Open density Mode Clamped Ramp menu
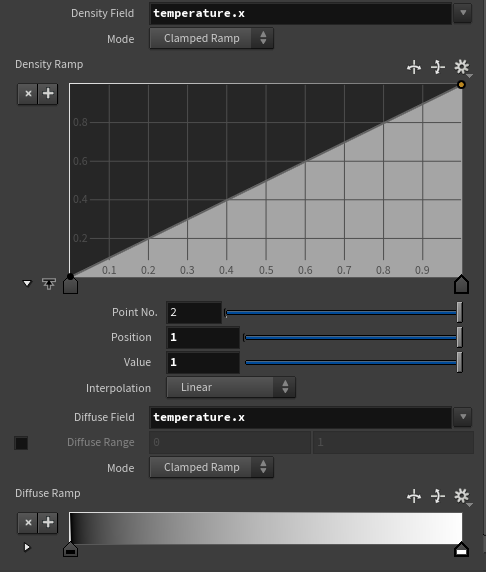This screenshot has height=572, width=486. pyautogui.click(x=212, y=38)
